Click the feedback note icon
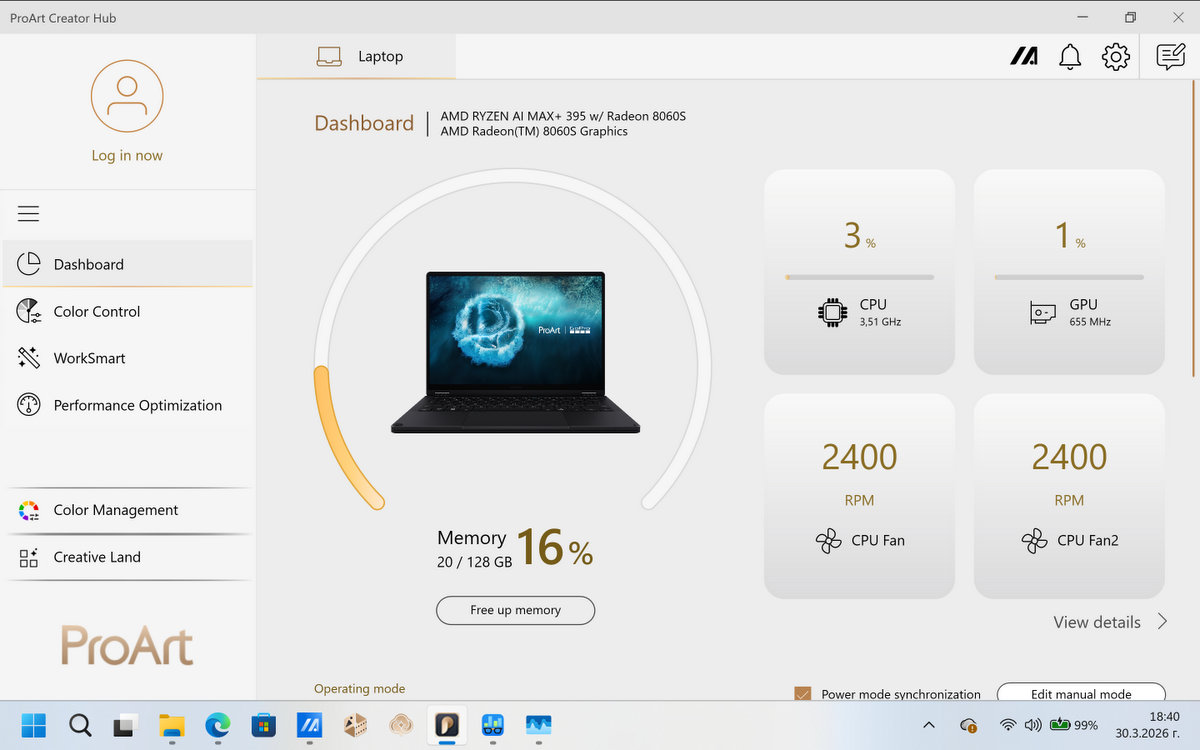This screenshot has height=750, width=1200. (1170, 57)
